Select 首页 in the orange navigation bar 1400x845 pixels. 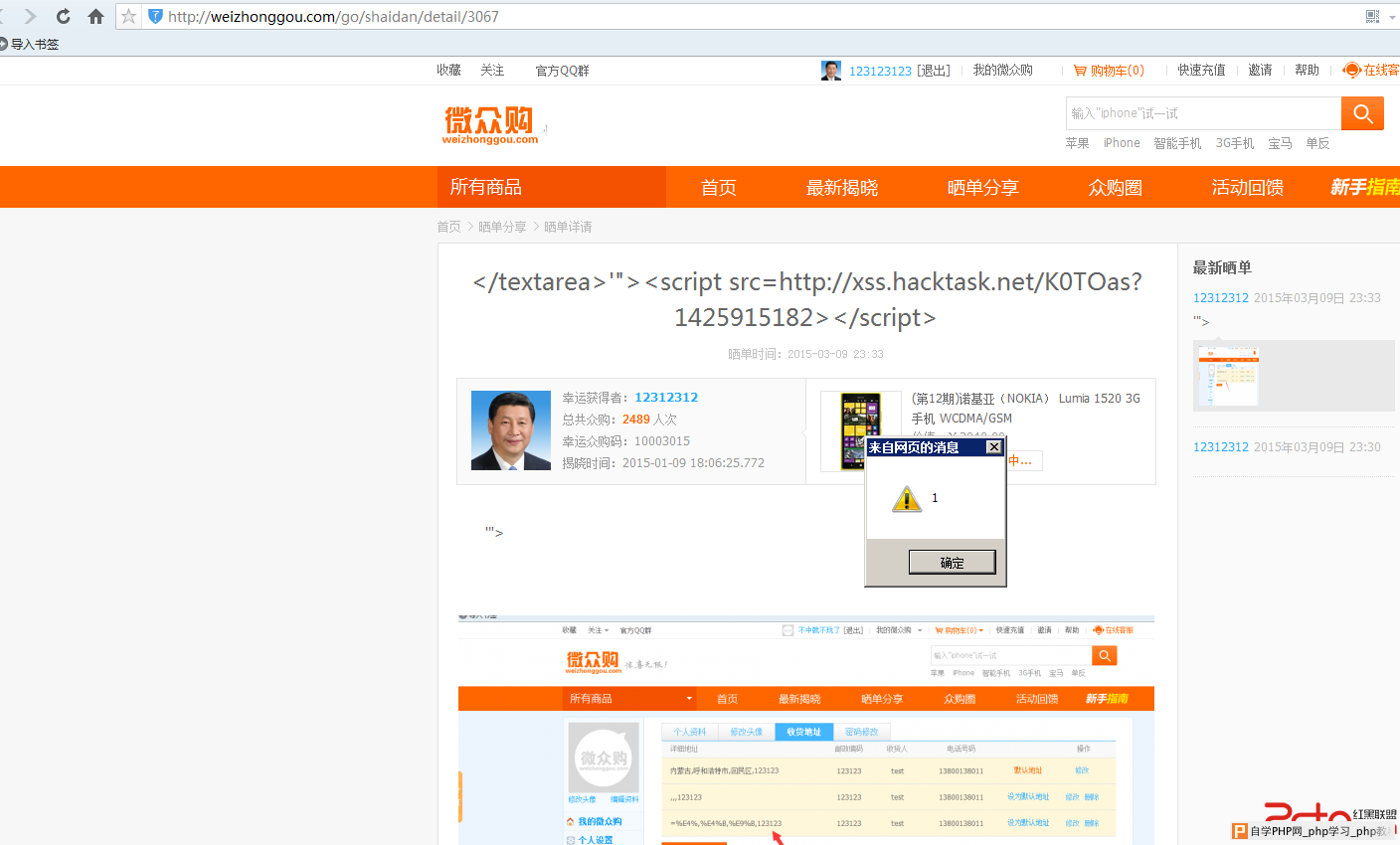pos(719,187)
